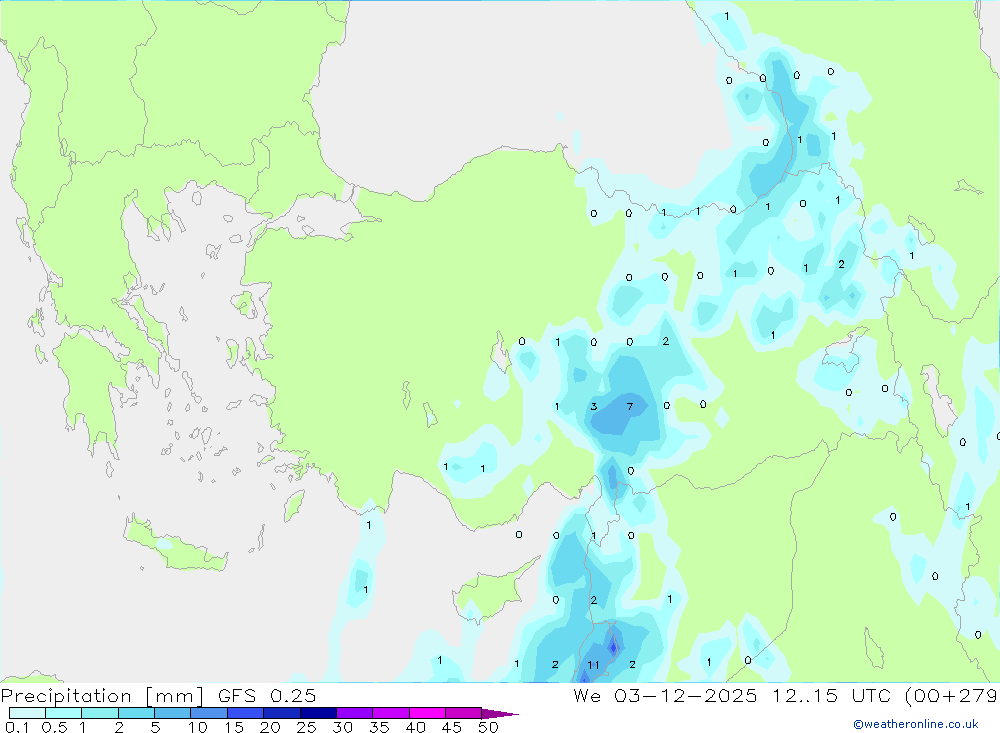Click the "11" precipitation value on the map
The image size is (1000, 733).
click(x=594, y=665)
